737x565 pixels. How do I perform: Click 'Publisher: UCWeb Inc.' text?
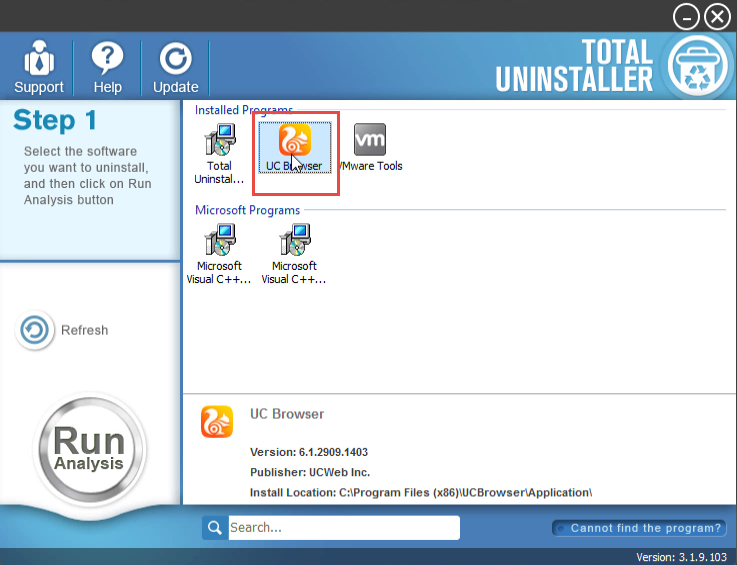(310, 472)
